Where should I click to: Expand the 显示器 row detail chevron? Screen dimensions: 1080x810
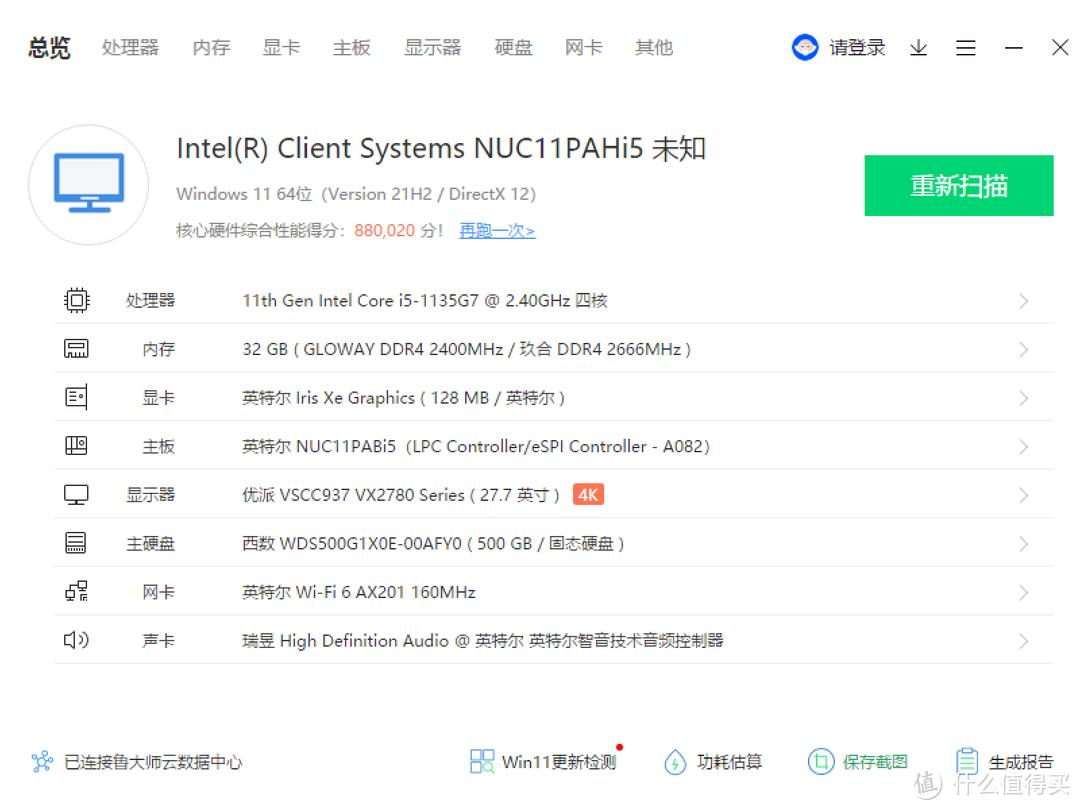pyautogui.click(x=1022, y=494)
